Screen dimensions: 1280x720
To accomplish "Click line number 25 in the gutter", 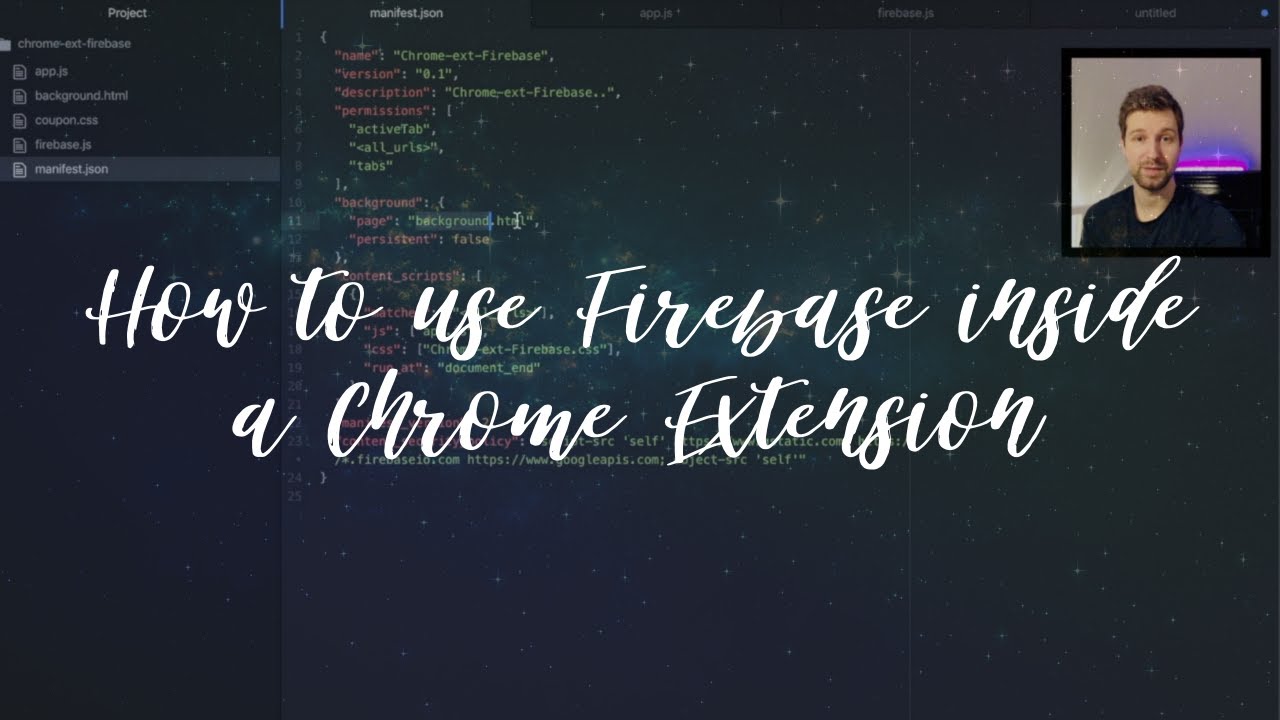I will click(294, 496).
